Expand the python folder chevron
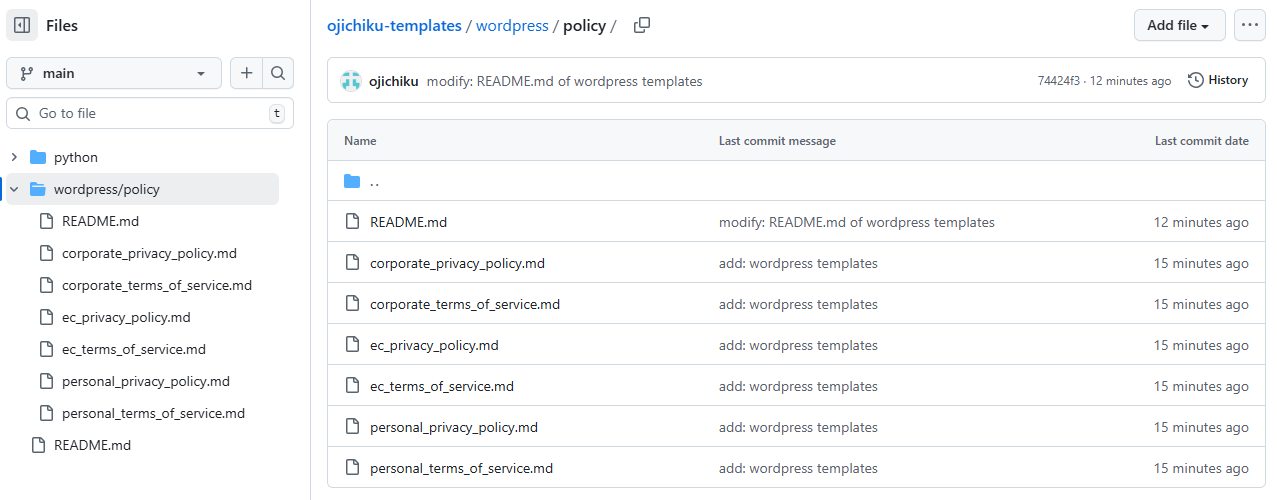This screenshot has width=1277, height=500. click(x=14, y=157)
